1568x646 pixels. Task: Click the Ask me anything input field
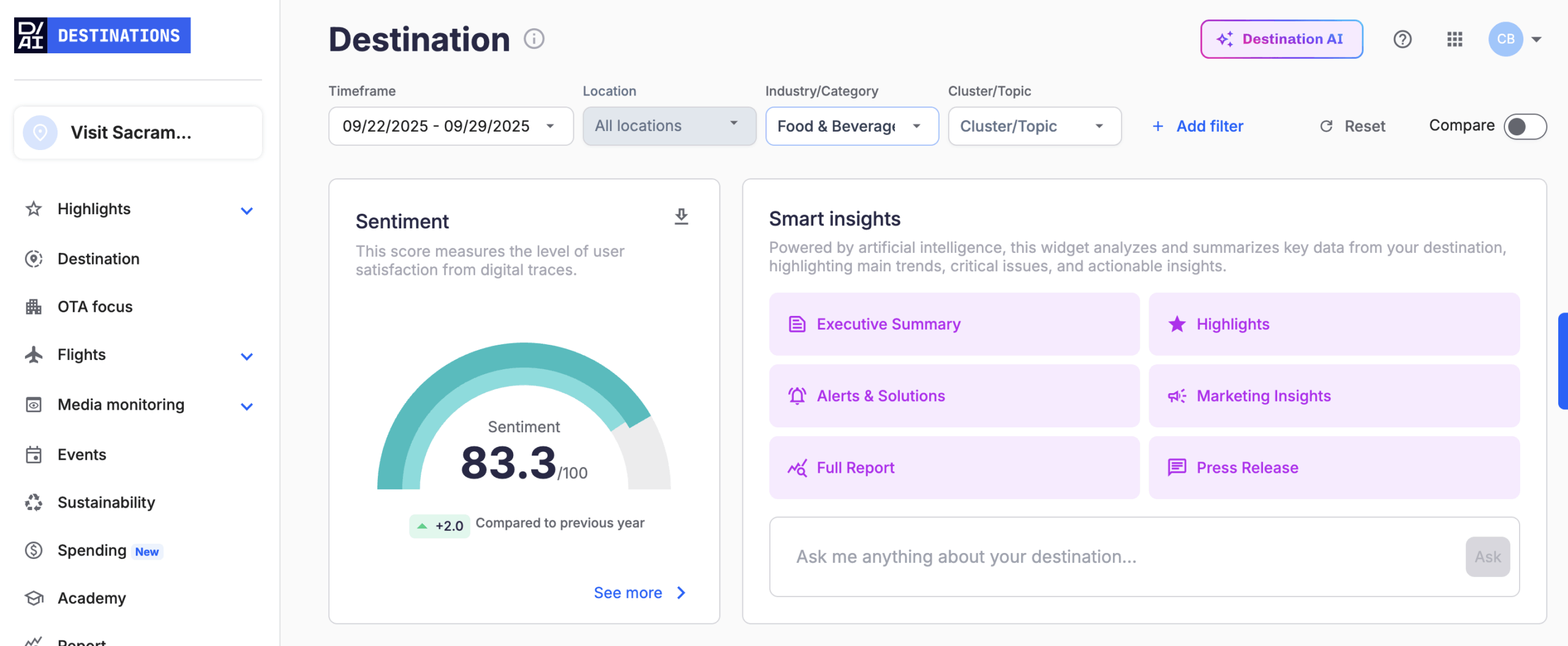(1115, 557)
